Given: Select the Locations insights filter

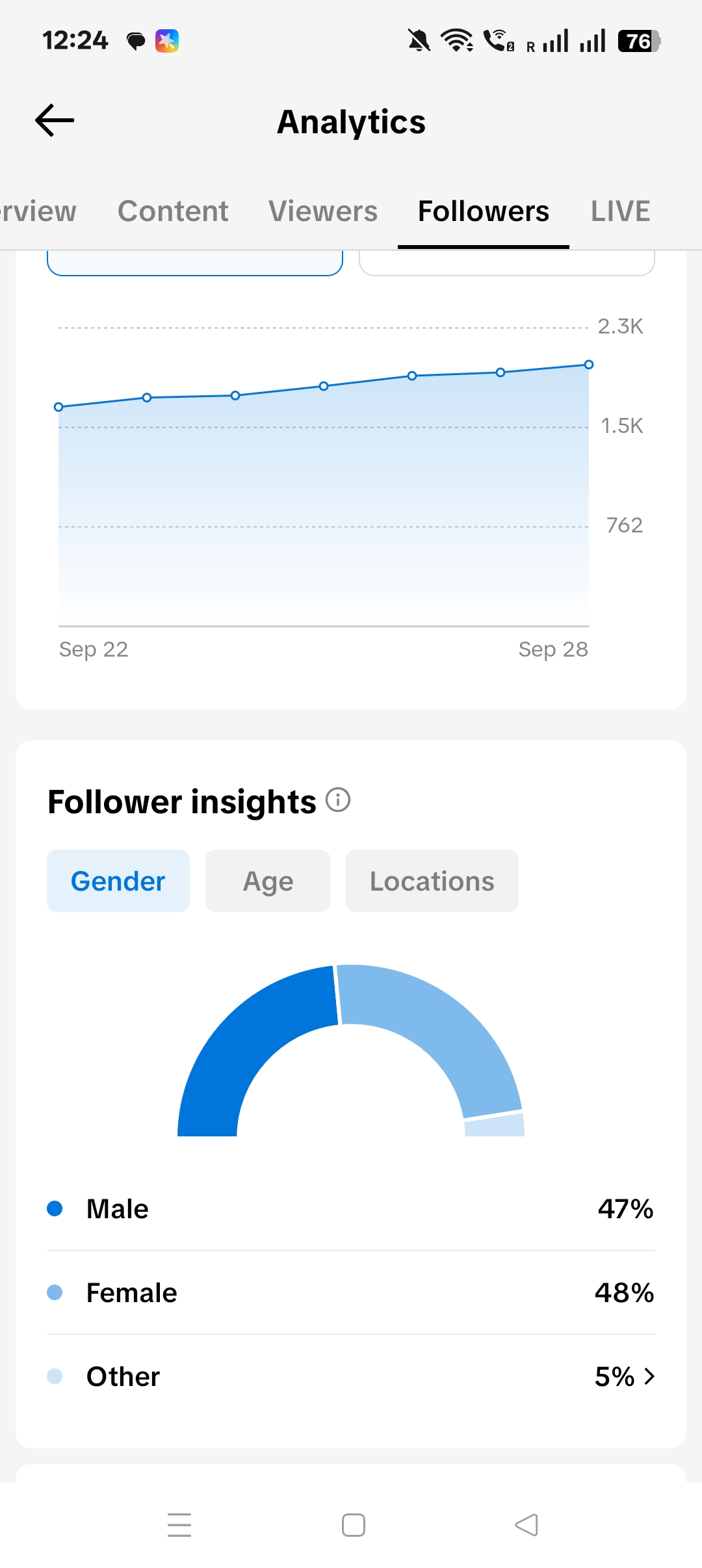Looking at the screenshot, I should [432, 881].
